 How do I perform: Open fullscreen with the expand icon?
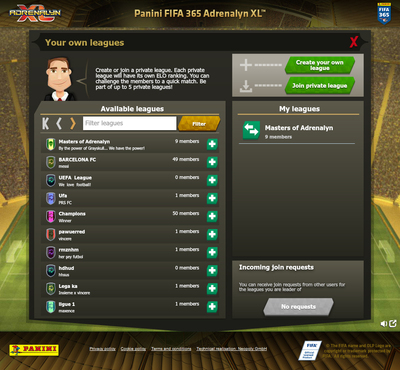393,323
